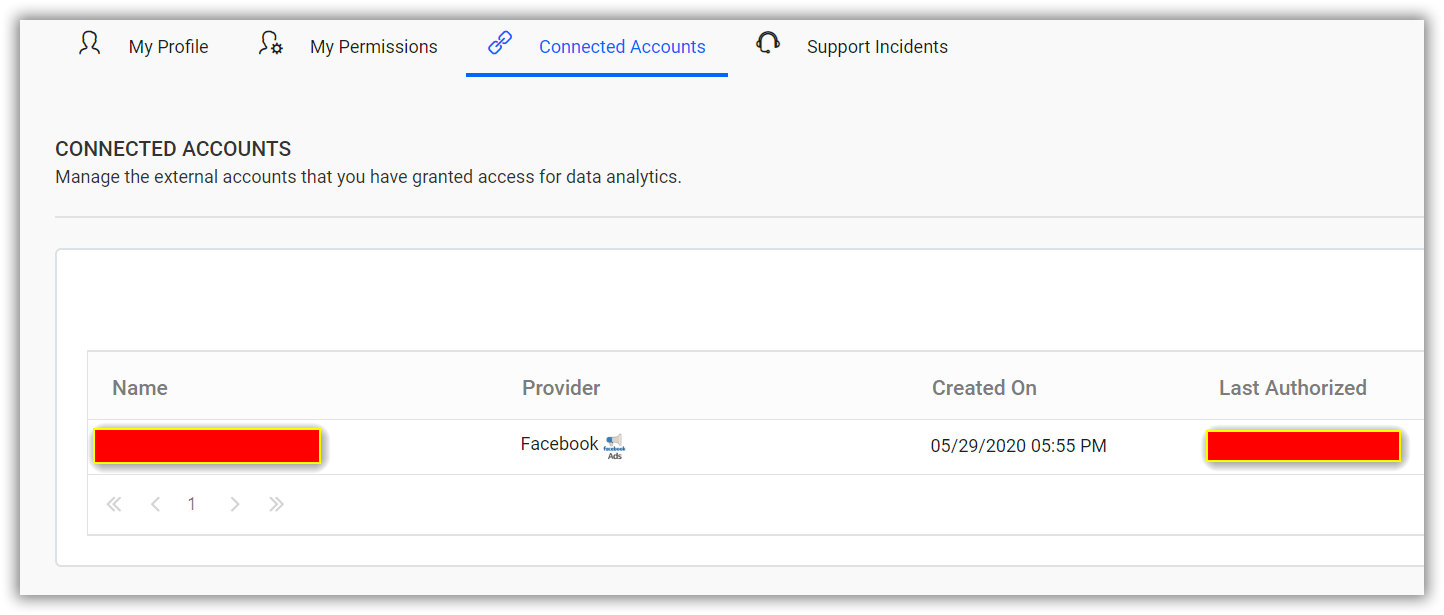Click the 'Manage the external accounts' description text

(368, 177)
